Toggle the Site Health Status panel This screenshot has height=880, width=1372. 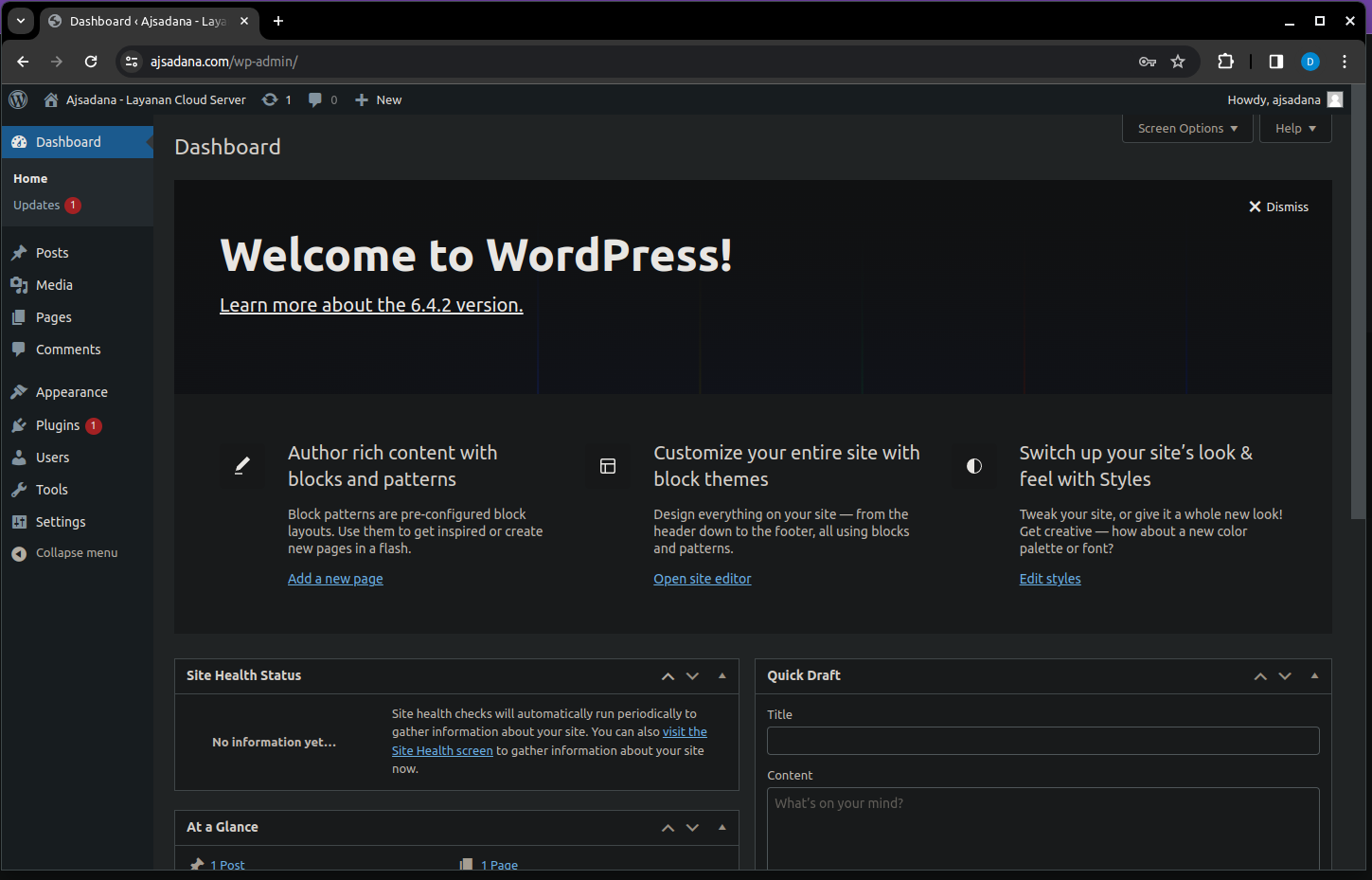click(722, 675)
